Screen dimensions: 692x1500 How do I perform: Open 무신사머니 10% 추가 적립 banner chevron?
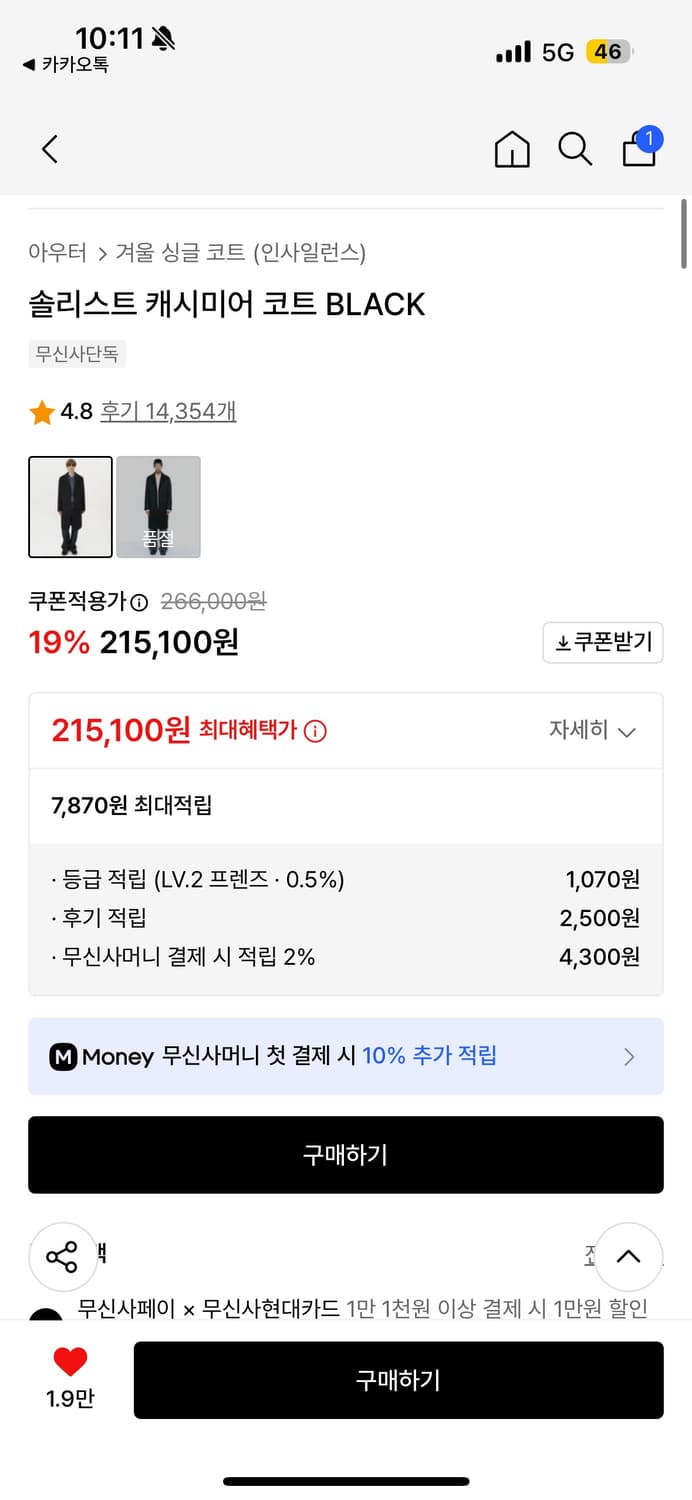pos(629,1056)
